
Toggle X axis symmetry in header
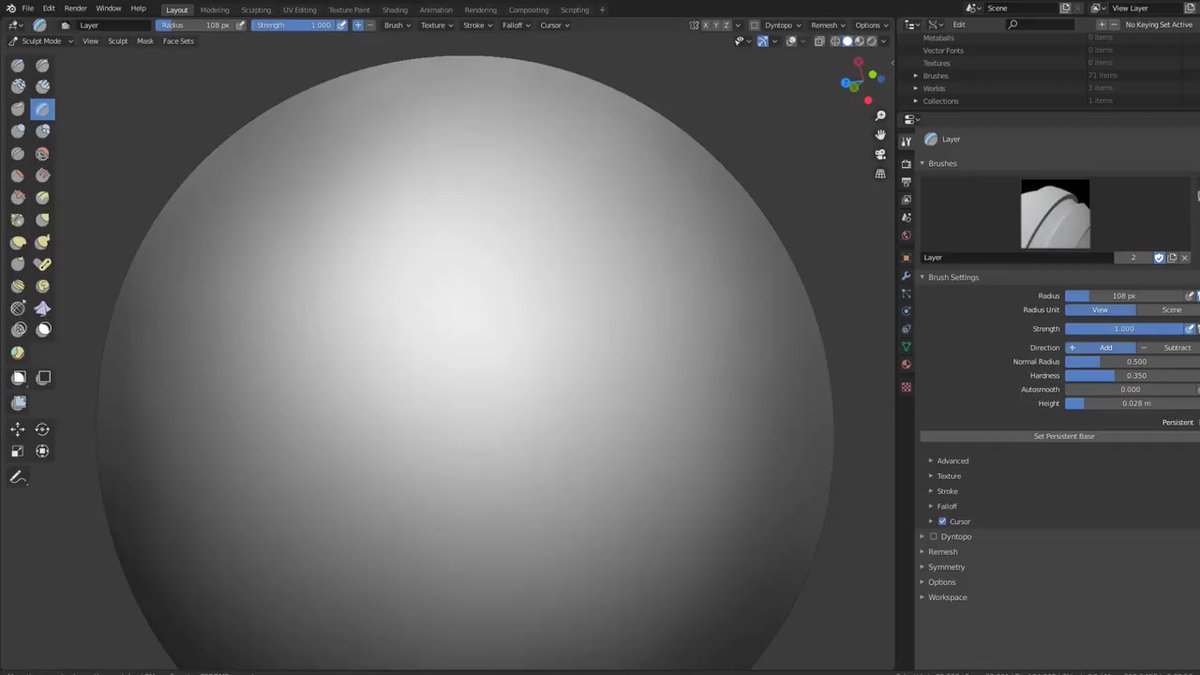pos(706,25)
